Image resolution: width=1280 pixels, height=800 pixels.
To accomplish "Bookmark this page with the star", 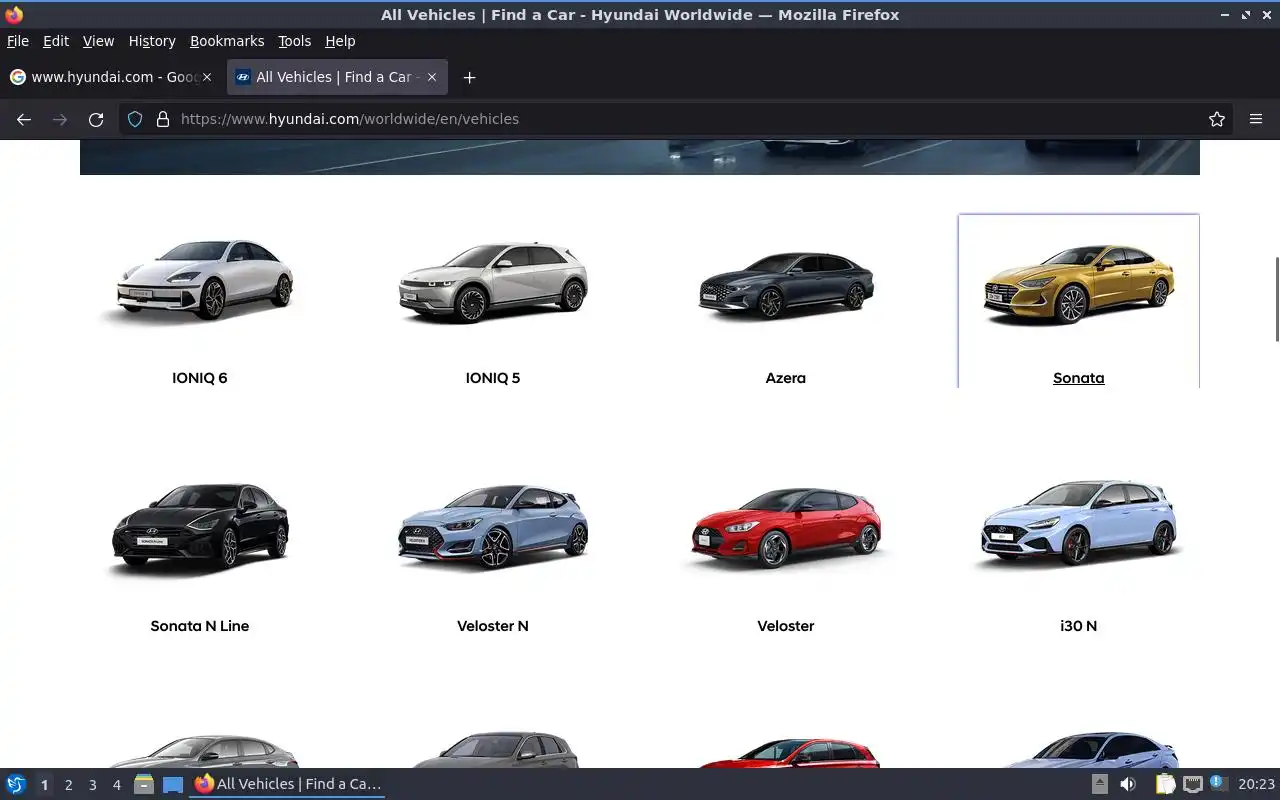I will tap(1217, 119).
